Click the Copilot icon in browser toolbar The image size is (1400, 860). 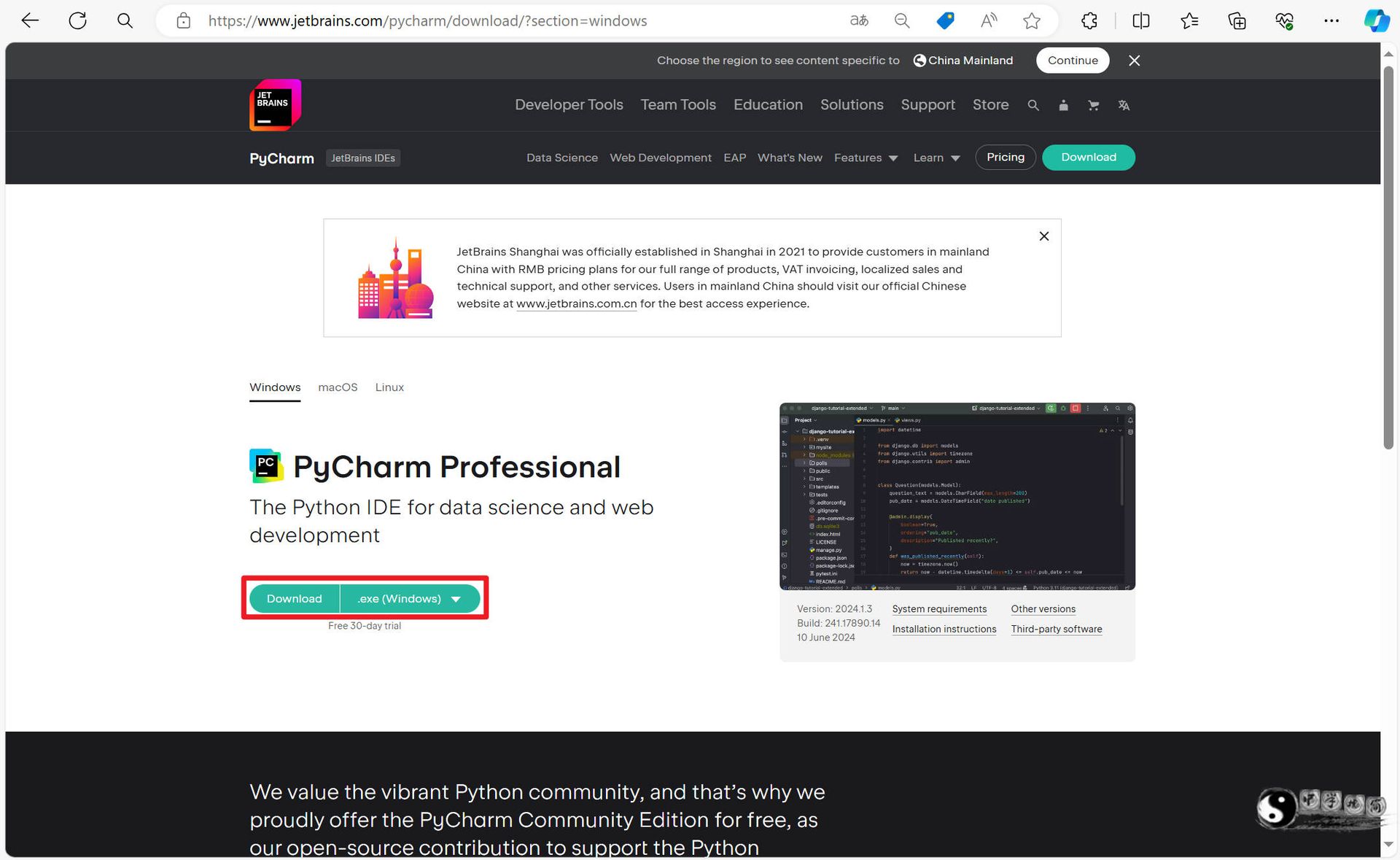click(1376, 20)
